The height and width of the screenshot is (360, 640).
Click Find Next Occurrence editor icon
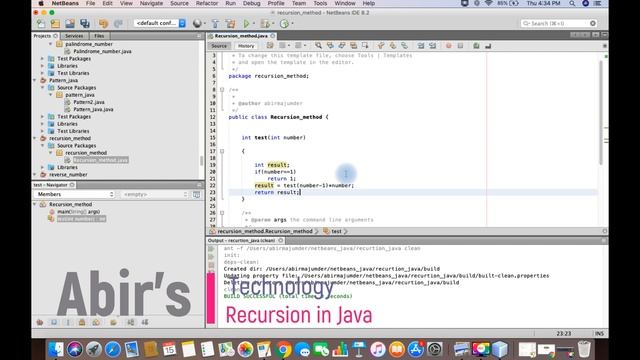342,46
